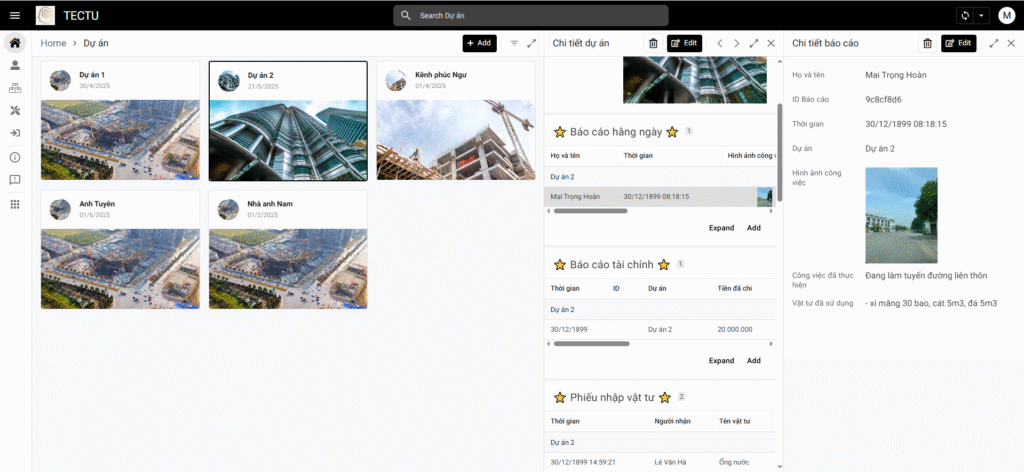The height and width of the screenshot is (472, 1024).
Task: Go to previous project with left chevron
Action: [720, 44]
